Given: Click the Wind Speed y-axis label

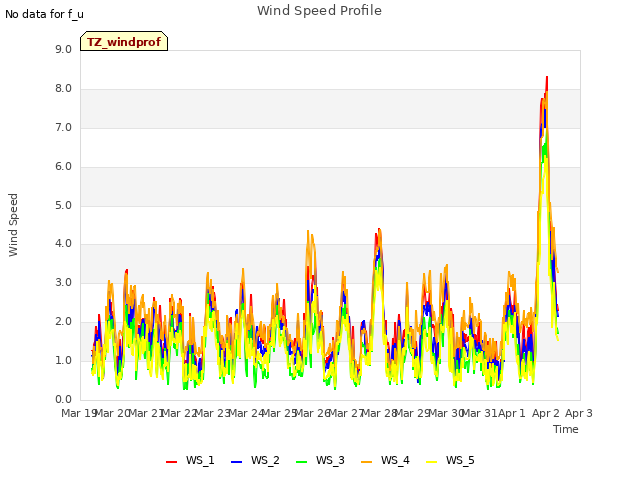Looking at the screenshot, I should pyautogui.click(x=13, y=225).
